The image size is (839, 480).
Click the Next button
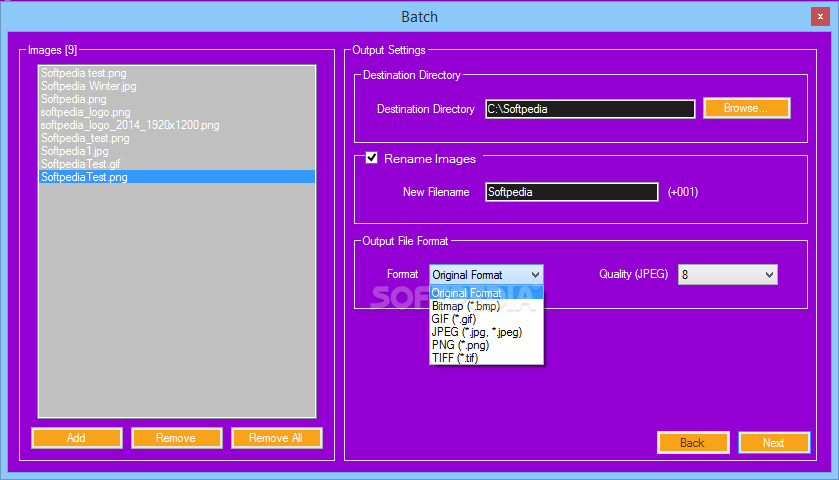(774, 443)
